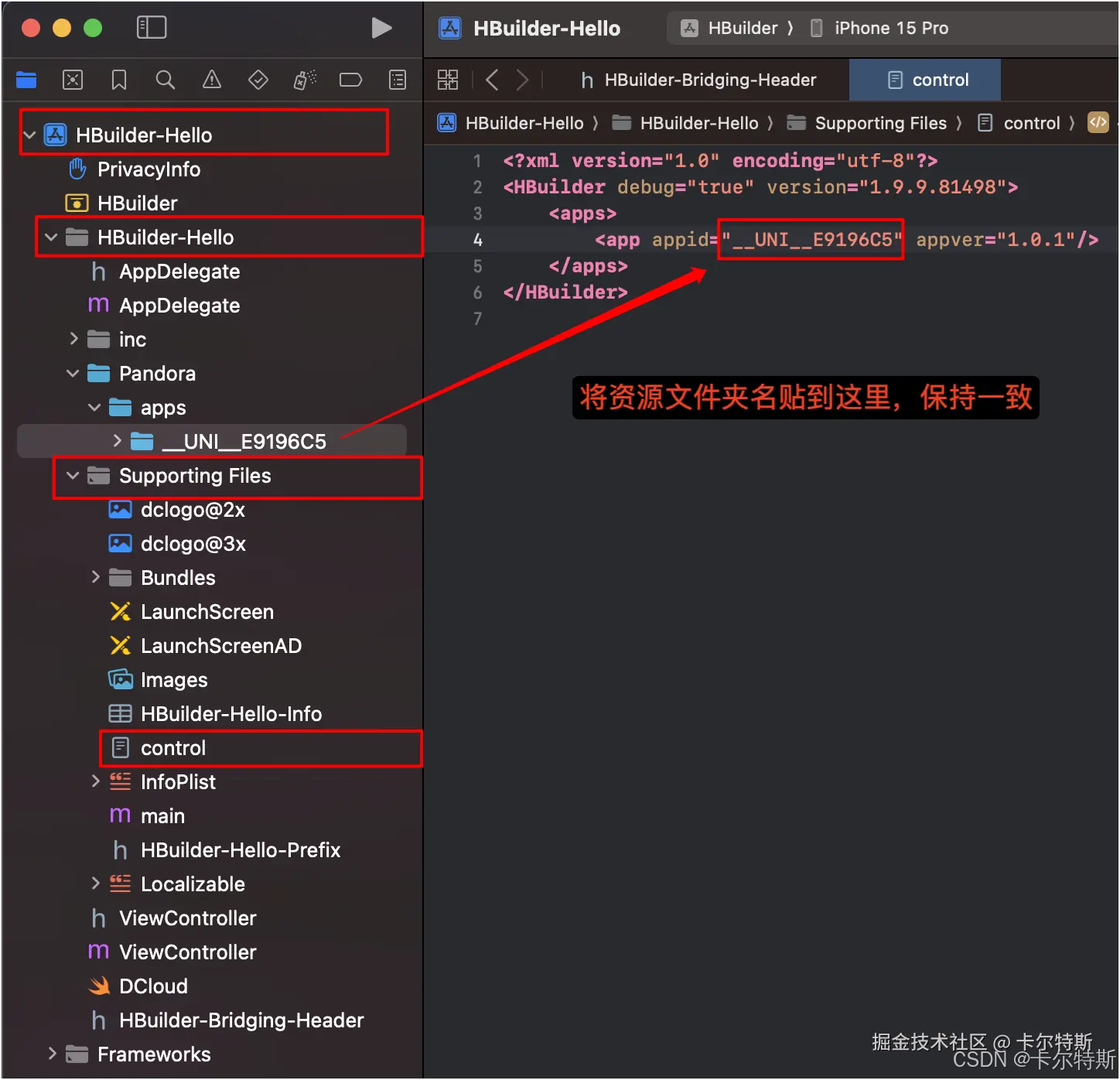Viewport: 1120px width, 1080px height.
Task: Run the project with the Play button
Action: tap(381, 28)
